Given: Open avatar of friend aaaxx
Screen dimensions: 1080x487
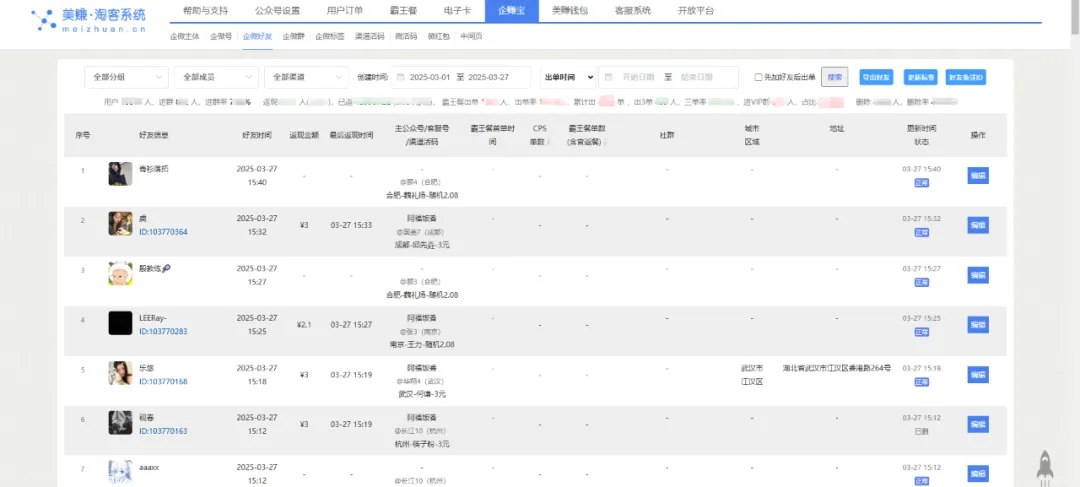Looking at the screenshot, I should click(x=120, y=473).
